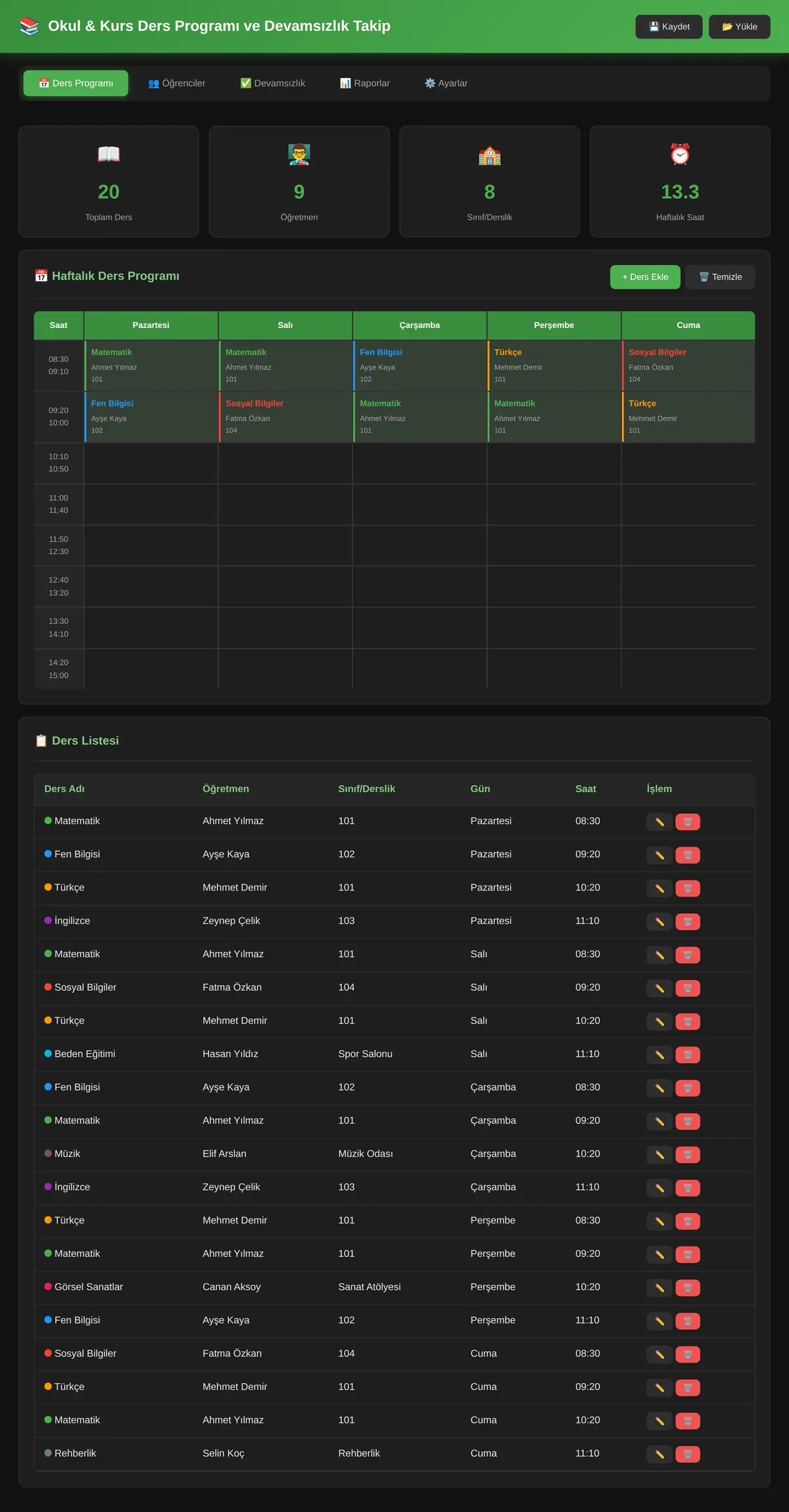Delete Matematik lesson on Cuma at 10:20
789x1512 pixels.
(688, 1421)
